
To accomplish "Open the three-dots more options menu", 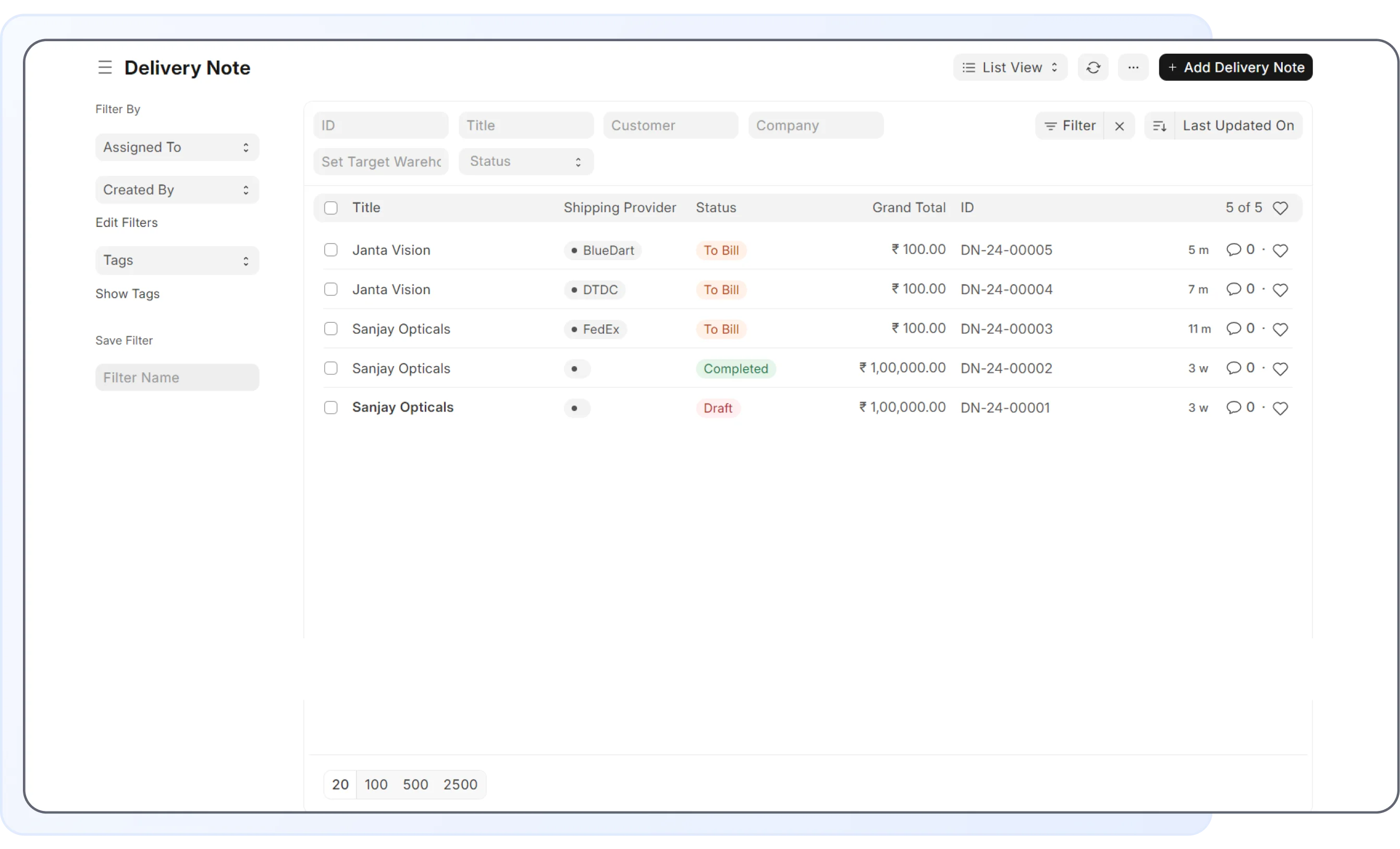I will [x=1133, y=68].
